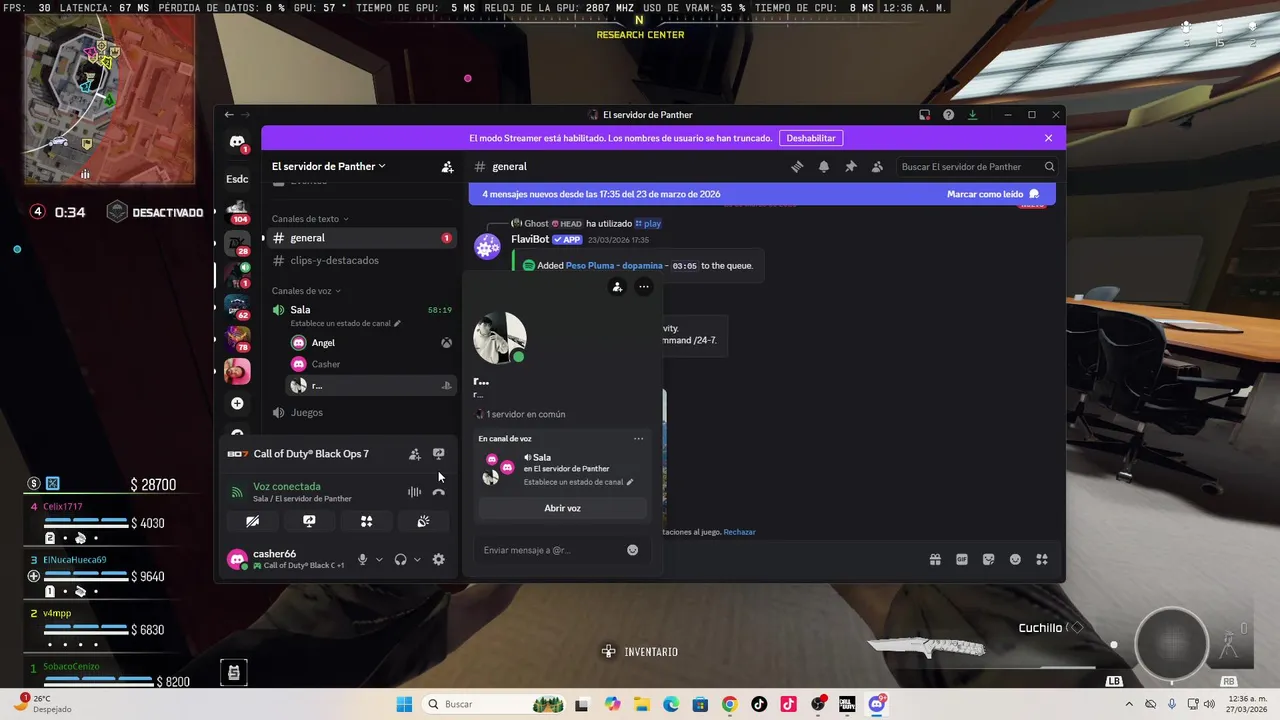Click taskbar Buscar search box
Screen dimensions: 1280x720
(x=495, y=704)
